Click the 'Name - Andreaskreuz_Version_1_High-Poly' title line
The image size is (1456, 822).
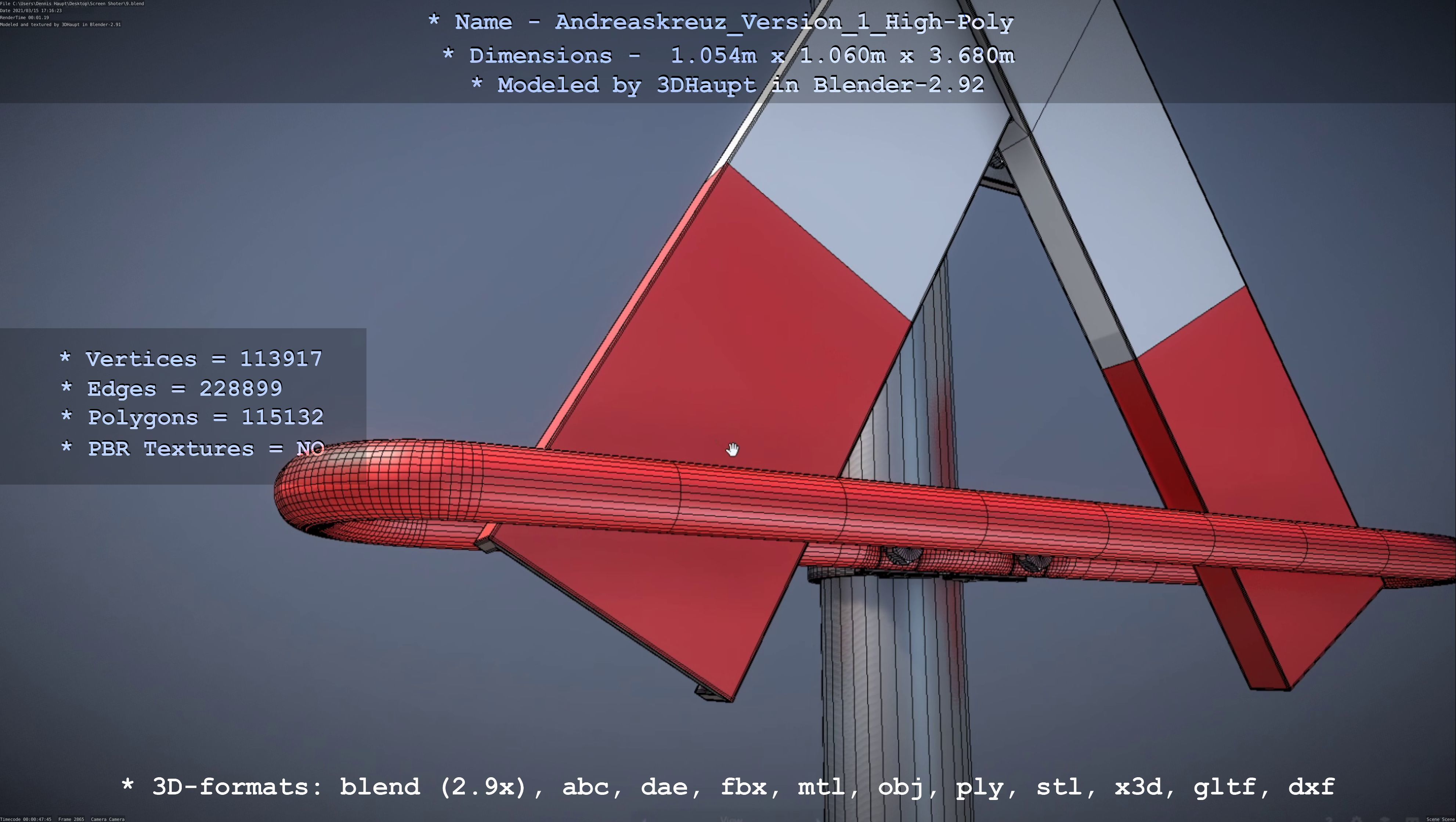720,23
